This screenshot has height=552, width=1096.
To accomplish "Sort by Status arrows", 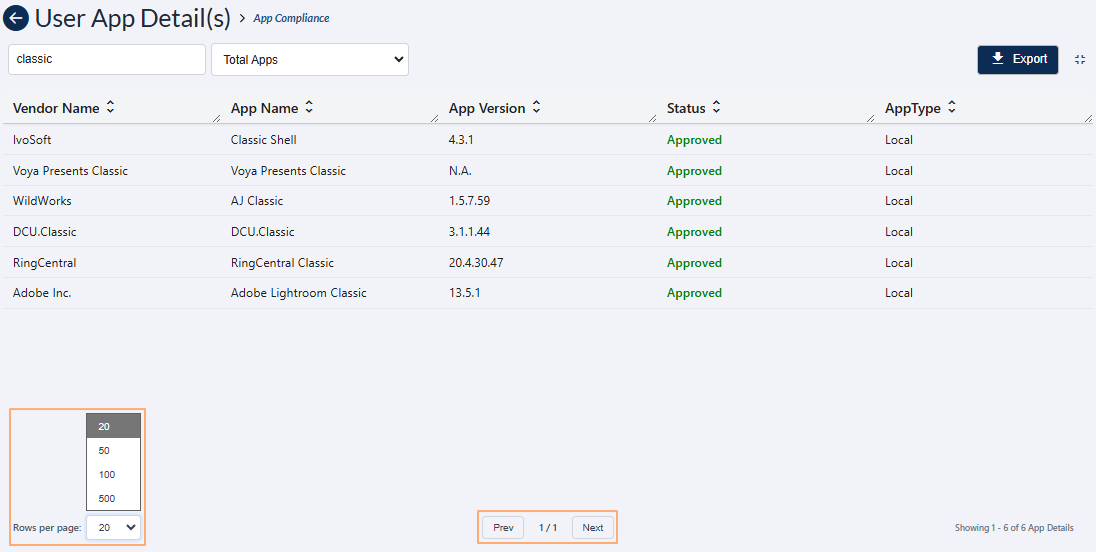I will [x=716, y=108].
